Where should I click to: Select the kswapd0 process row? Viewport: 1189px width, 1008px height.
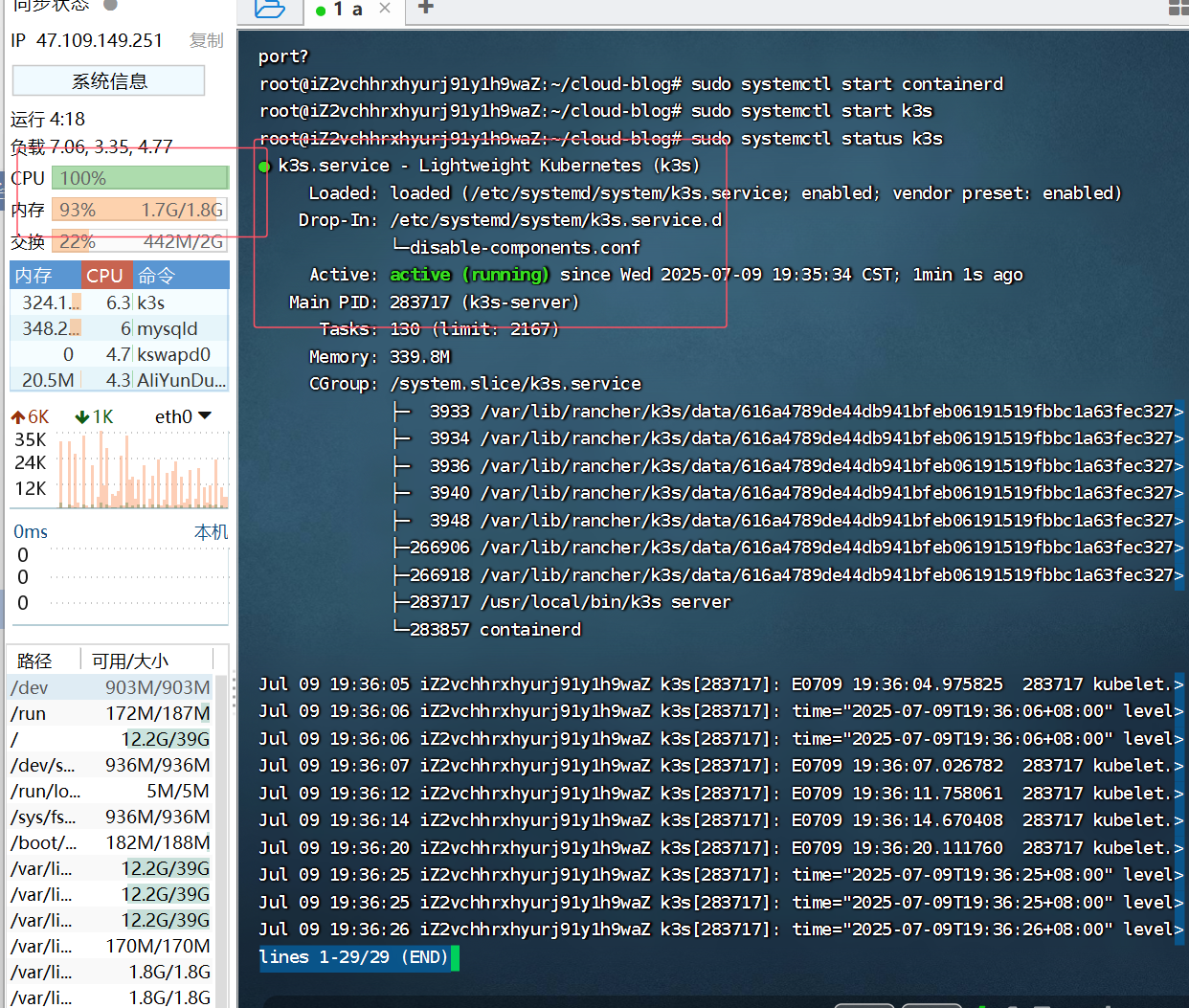point(120,354)
